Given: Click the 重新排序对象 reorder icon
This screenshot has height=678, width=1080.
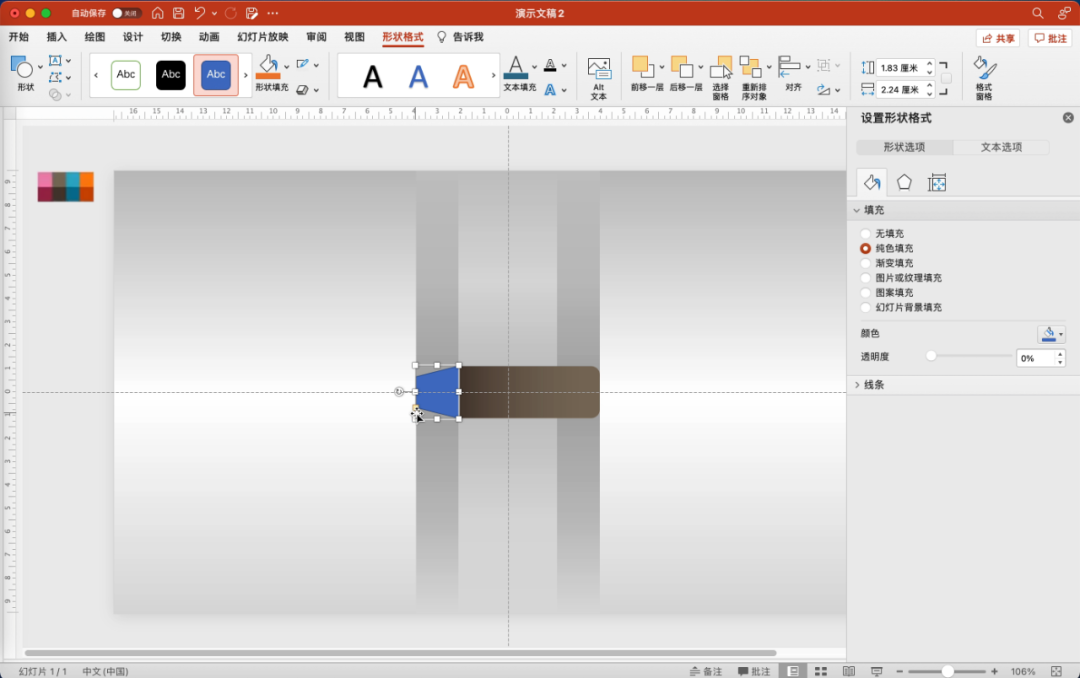Looking at the screenshot, I should (x=750, y=68).
